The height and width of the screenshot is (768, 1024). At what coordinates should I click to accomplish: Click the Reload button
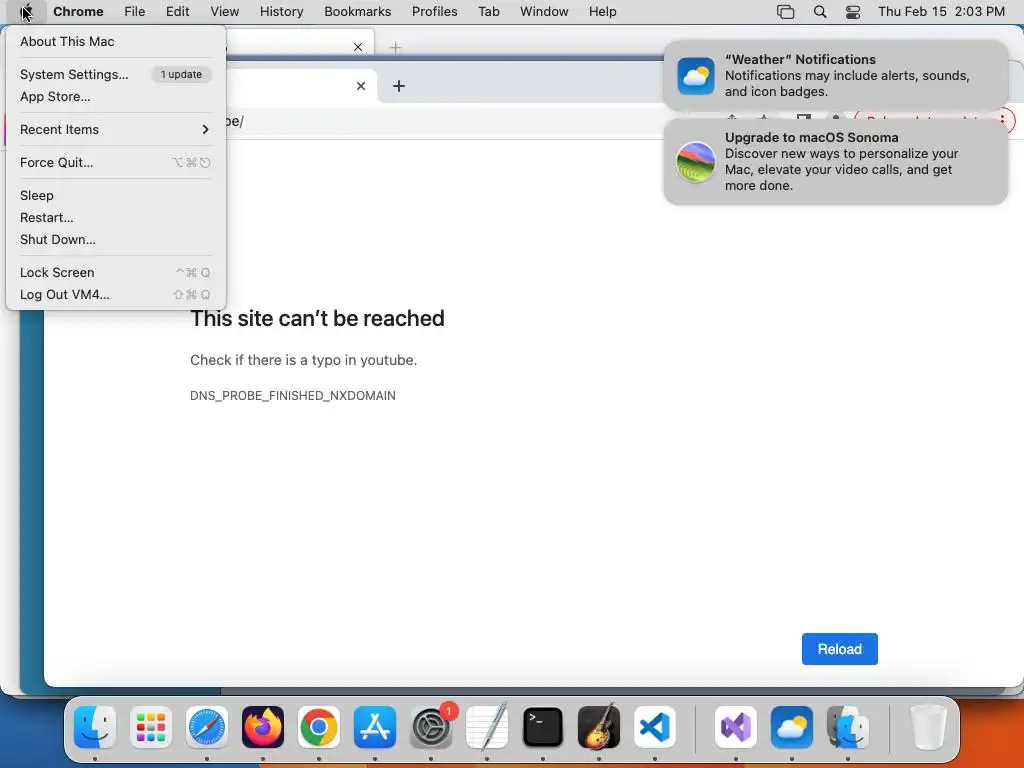point(839,649)
